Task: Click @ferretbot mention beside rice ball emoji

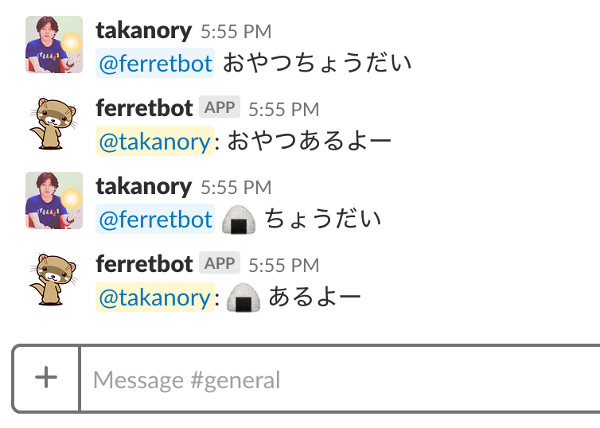Action: [x=155, y=219]
